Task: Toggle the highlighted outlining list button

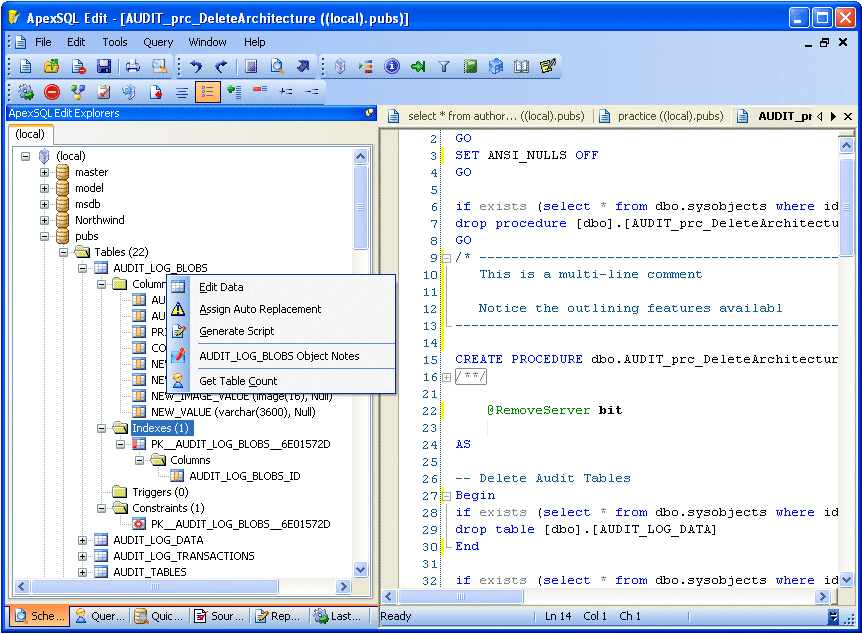Action: pyautogui.click(x=208, y=92)
